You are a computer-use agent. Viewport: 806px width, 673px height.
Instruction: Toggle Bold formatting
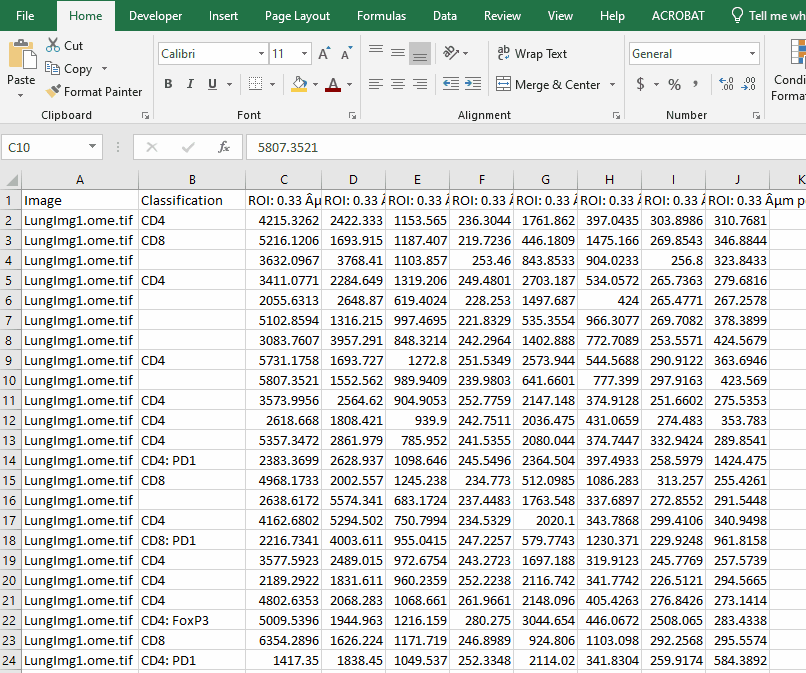pyautogui.click(x=166, y=85)
